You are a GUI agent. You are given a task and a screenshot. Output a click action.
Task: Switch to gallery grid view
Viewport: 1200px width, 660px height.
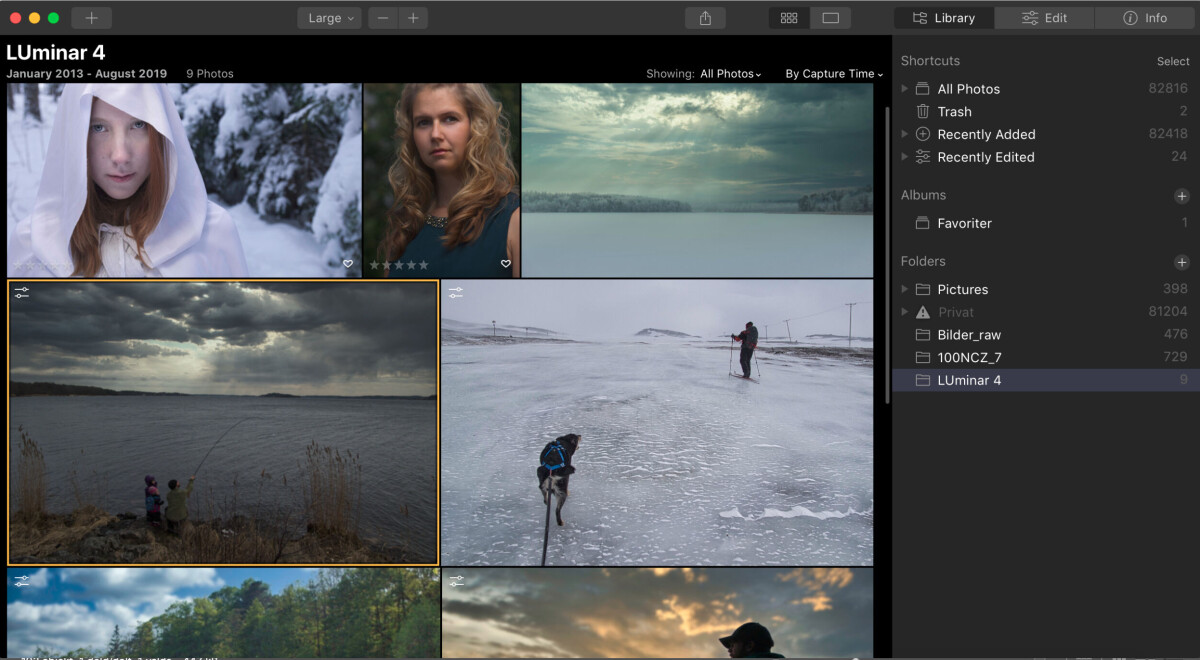click(x=789, y=18)
